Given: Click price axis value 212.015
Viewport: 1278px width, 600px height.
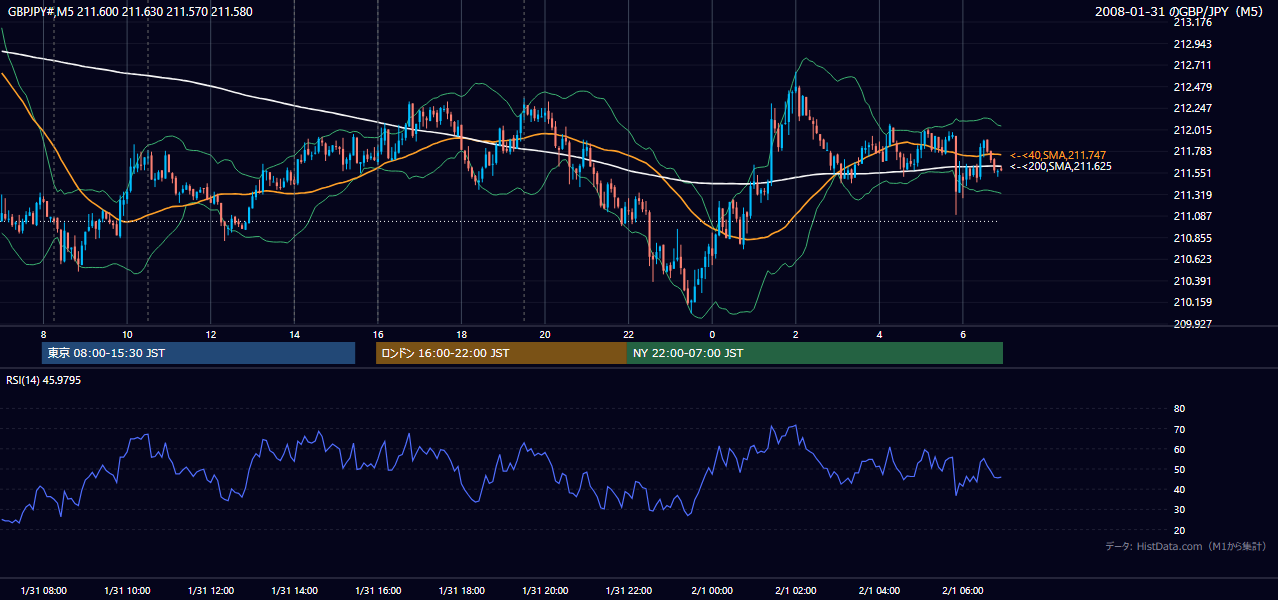Looking at the screenshot, I should click(x=1193, y=130).
